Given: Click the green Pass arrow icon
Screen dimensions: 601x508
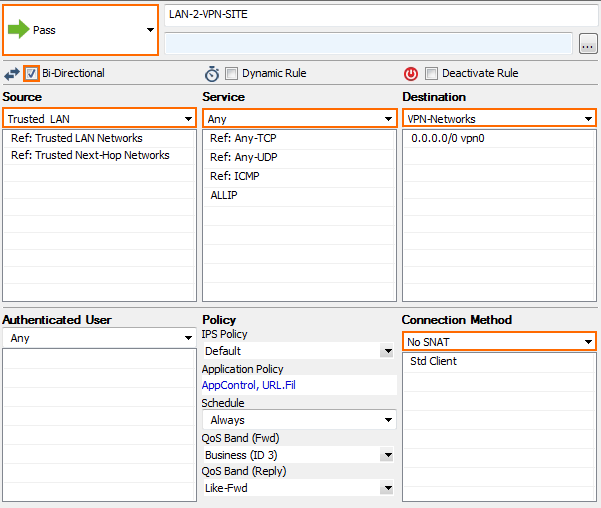Looking at the screenshot, I should click(x=18, y=29).
